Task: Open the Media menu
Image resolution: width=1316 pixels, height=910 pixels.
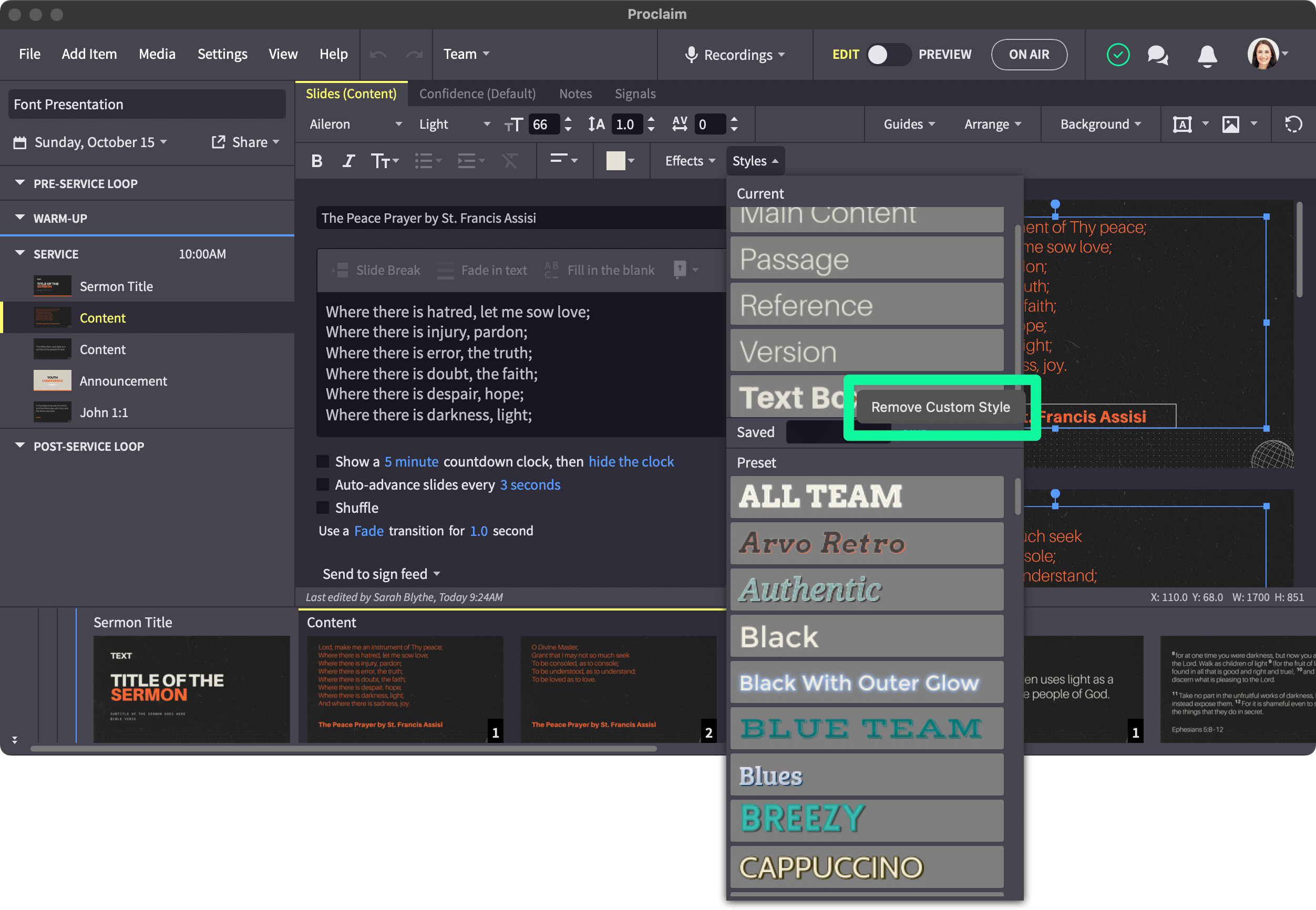Action: pyautogui.click(x=157, y=54)
